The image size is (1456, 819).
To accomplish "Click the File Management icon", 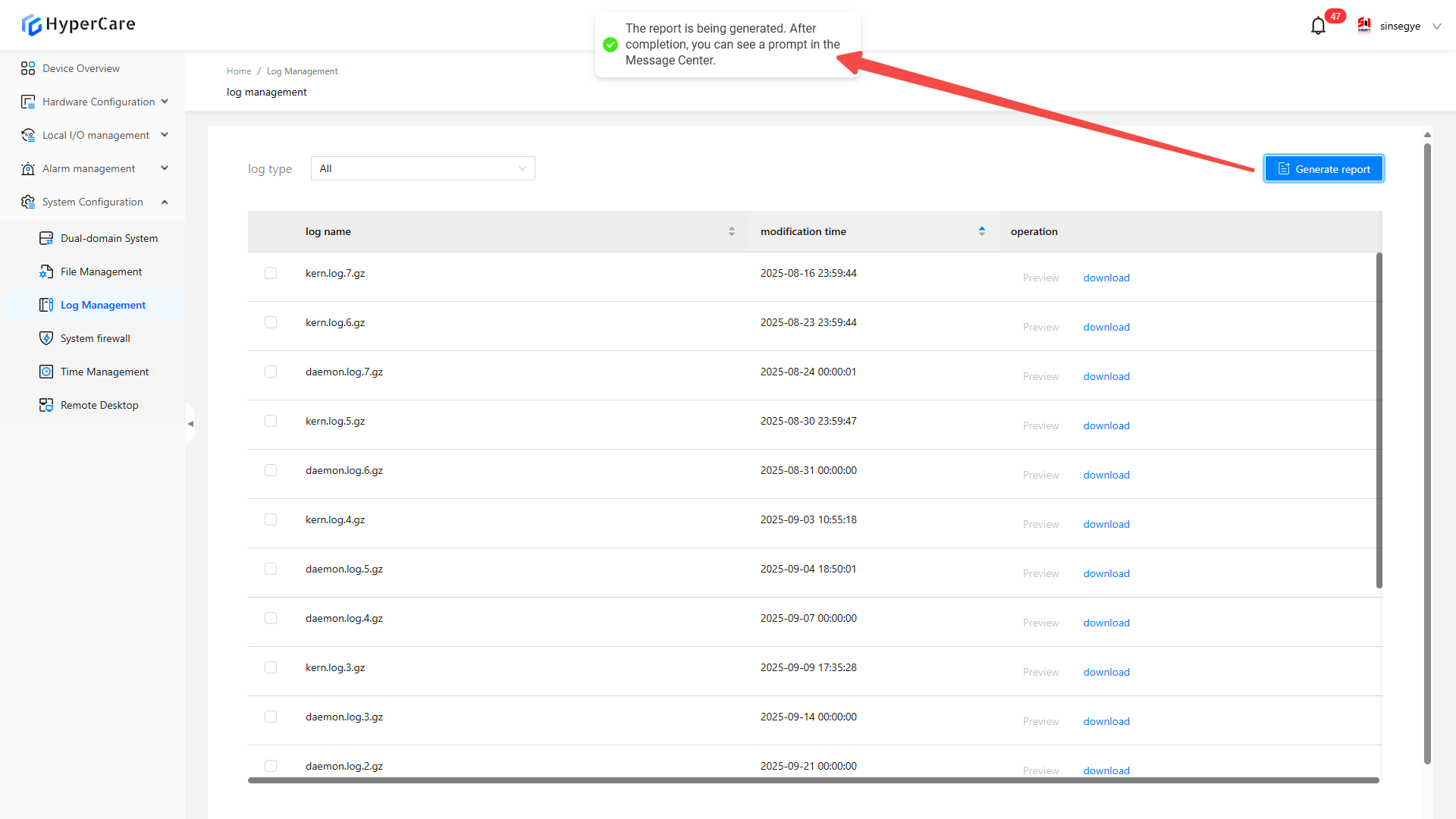I will (x=46, y=271).
